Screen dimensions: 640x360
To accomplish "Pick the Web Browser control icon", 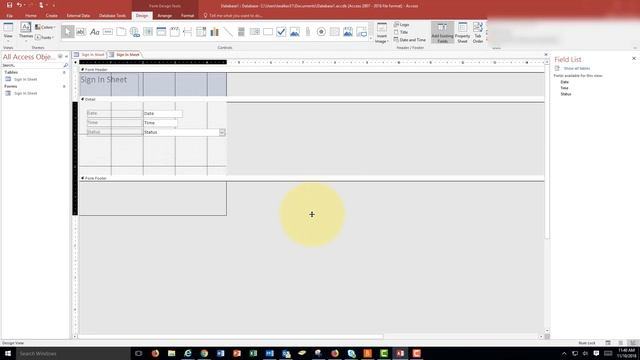I will [148, 32].
